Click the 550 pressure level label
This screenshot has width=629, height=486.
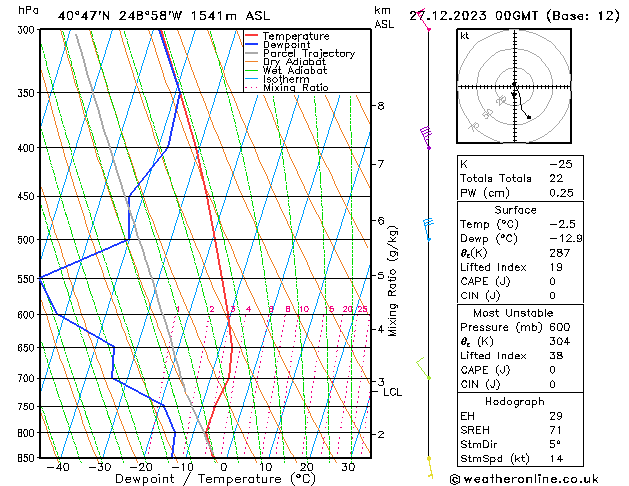[28, 279]
